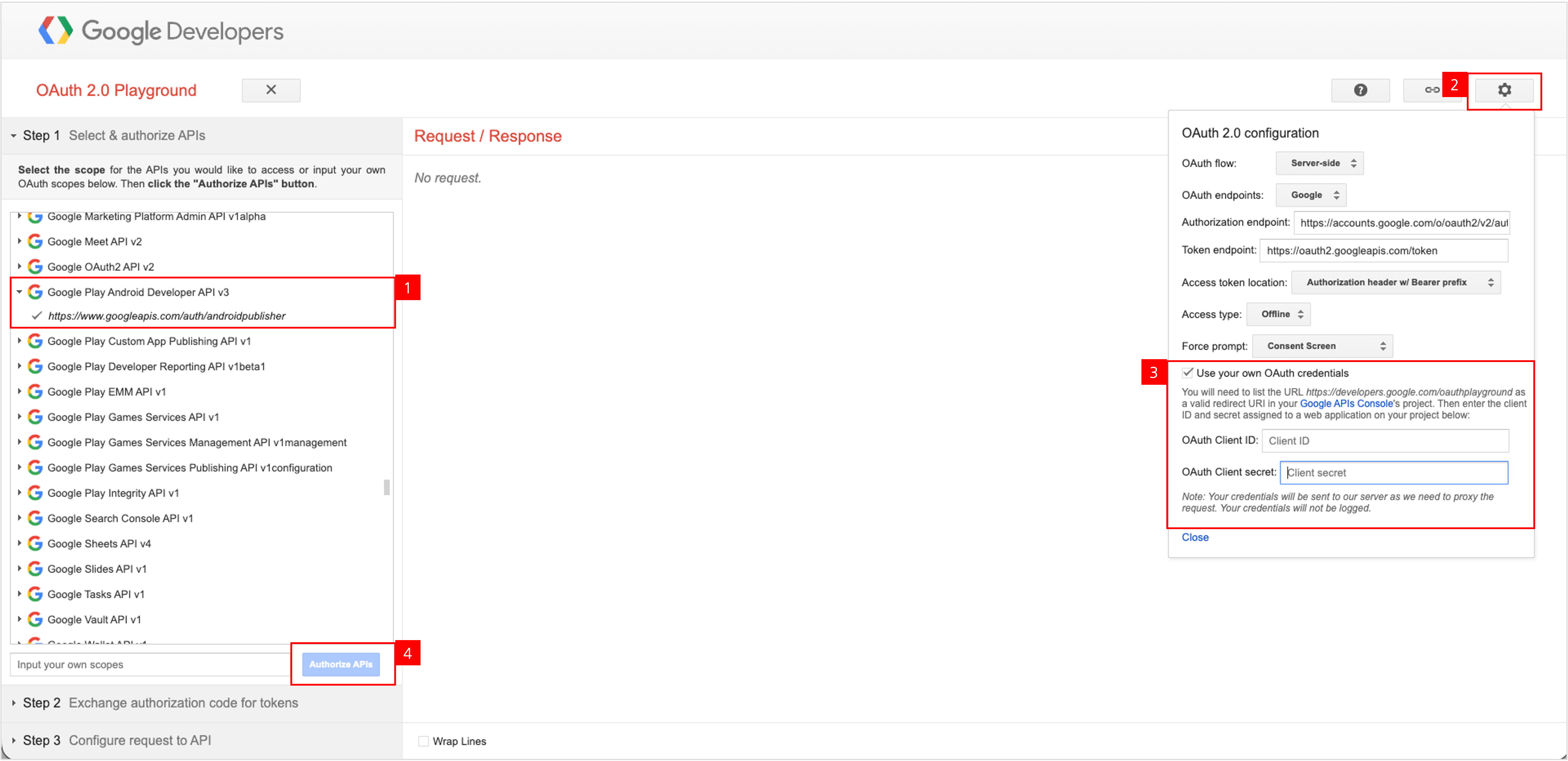The width and height of the screenshot is (1568, 761).
Task: Open the settings gear configuration
Action: [x=1504, y=90]
